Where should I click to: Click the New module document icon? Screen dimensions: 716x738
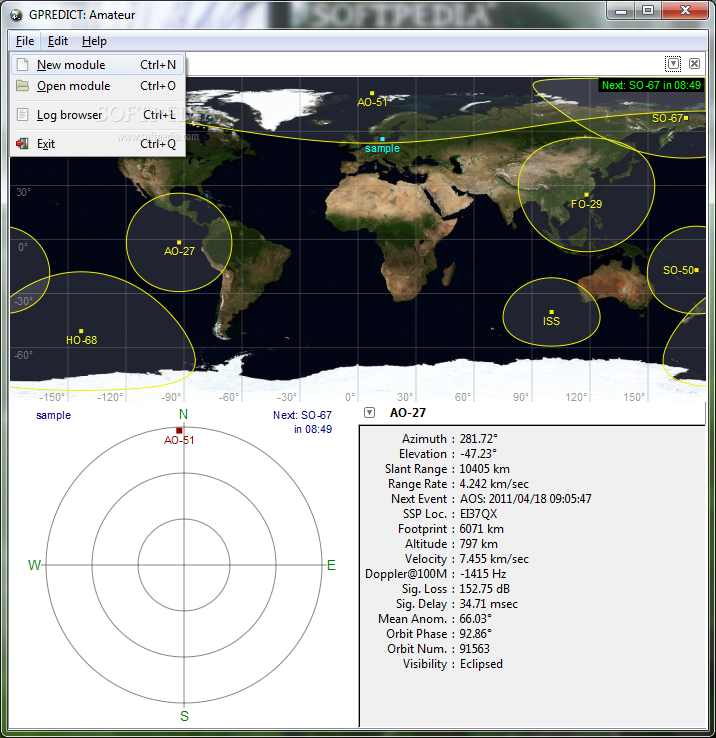22,64
